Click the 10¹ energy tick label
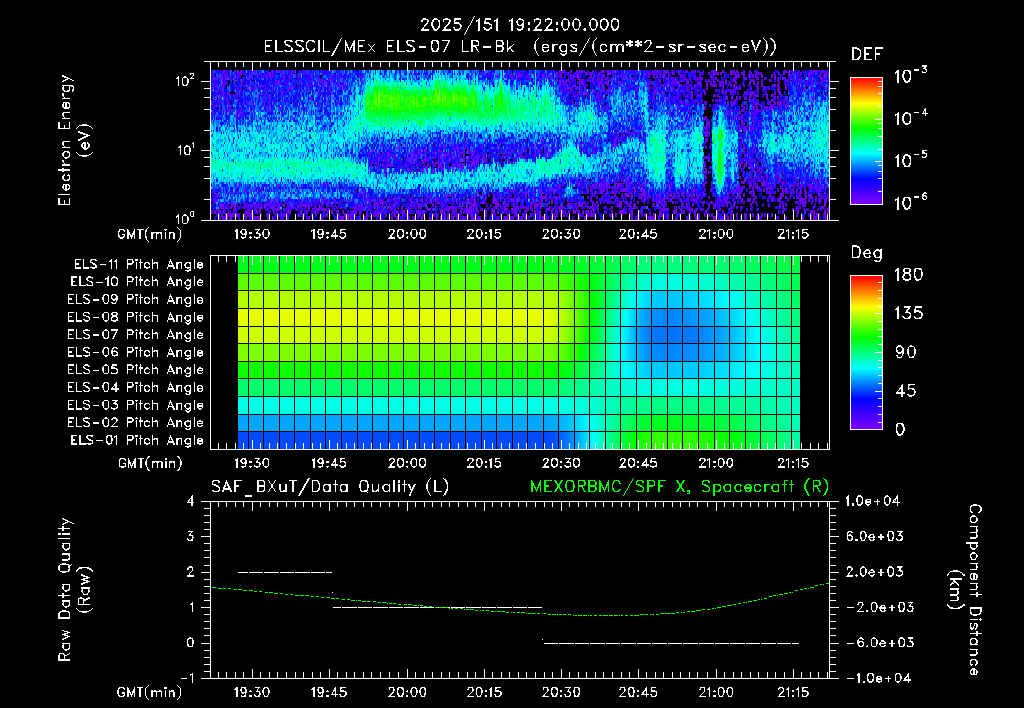The width and height of the screenshot is (1024, 708). (x=185, y=150)
